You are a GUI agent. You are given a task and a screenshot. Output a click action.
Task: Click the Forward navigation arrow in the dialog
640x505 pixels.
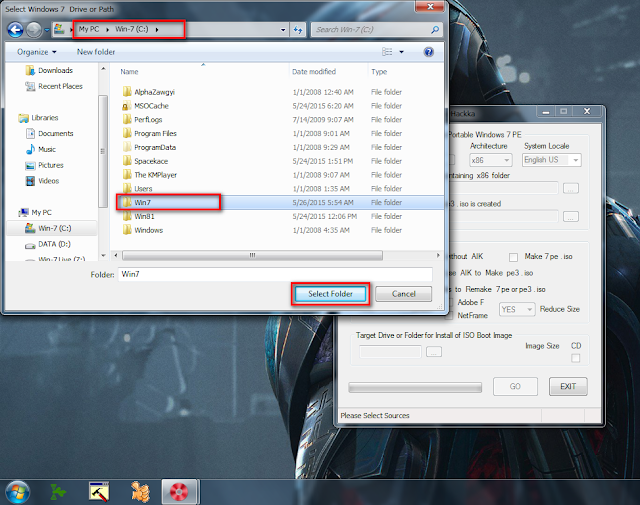coord(34,30)
